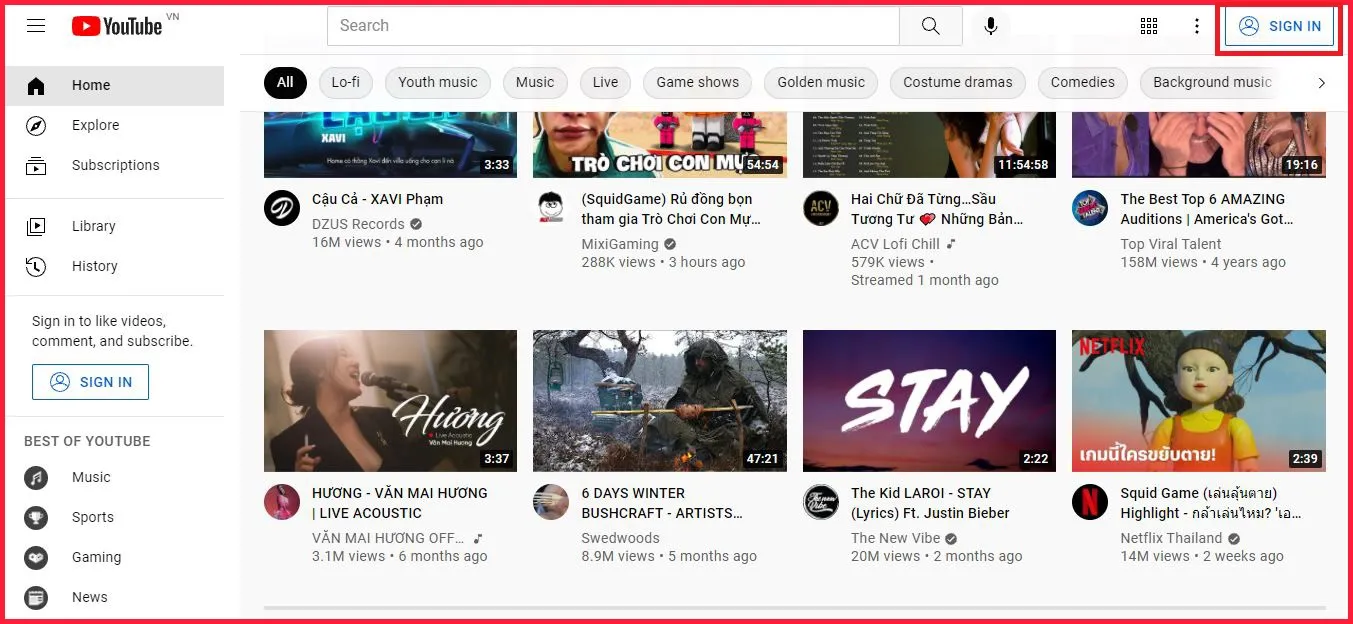This screenshot has height=624, width=1353.
Task: Open the three-dot settings menu
Action: [1197, 25]
